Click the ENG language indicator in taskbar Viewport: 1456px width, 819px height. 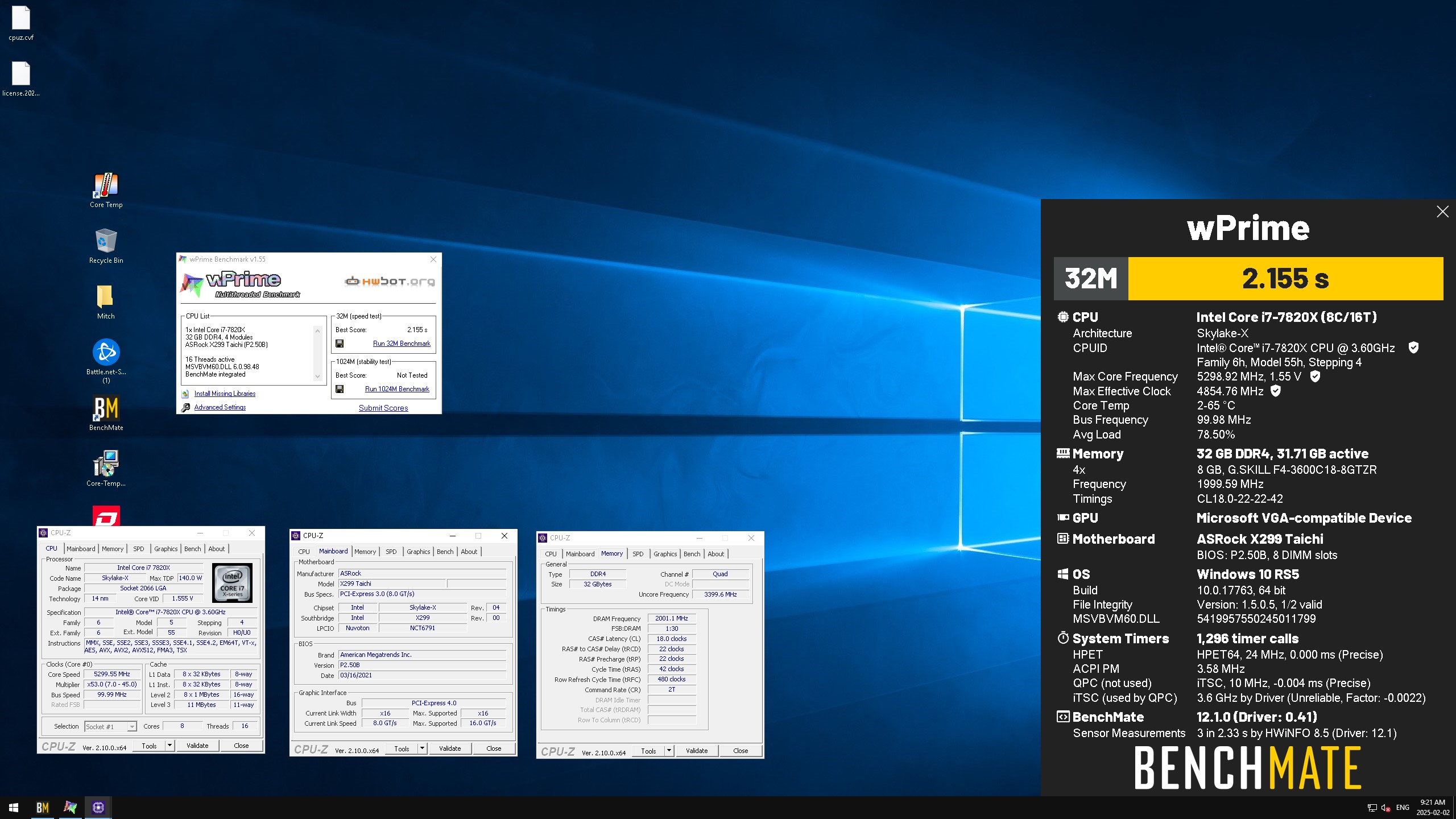[1403, 808]
